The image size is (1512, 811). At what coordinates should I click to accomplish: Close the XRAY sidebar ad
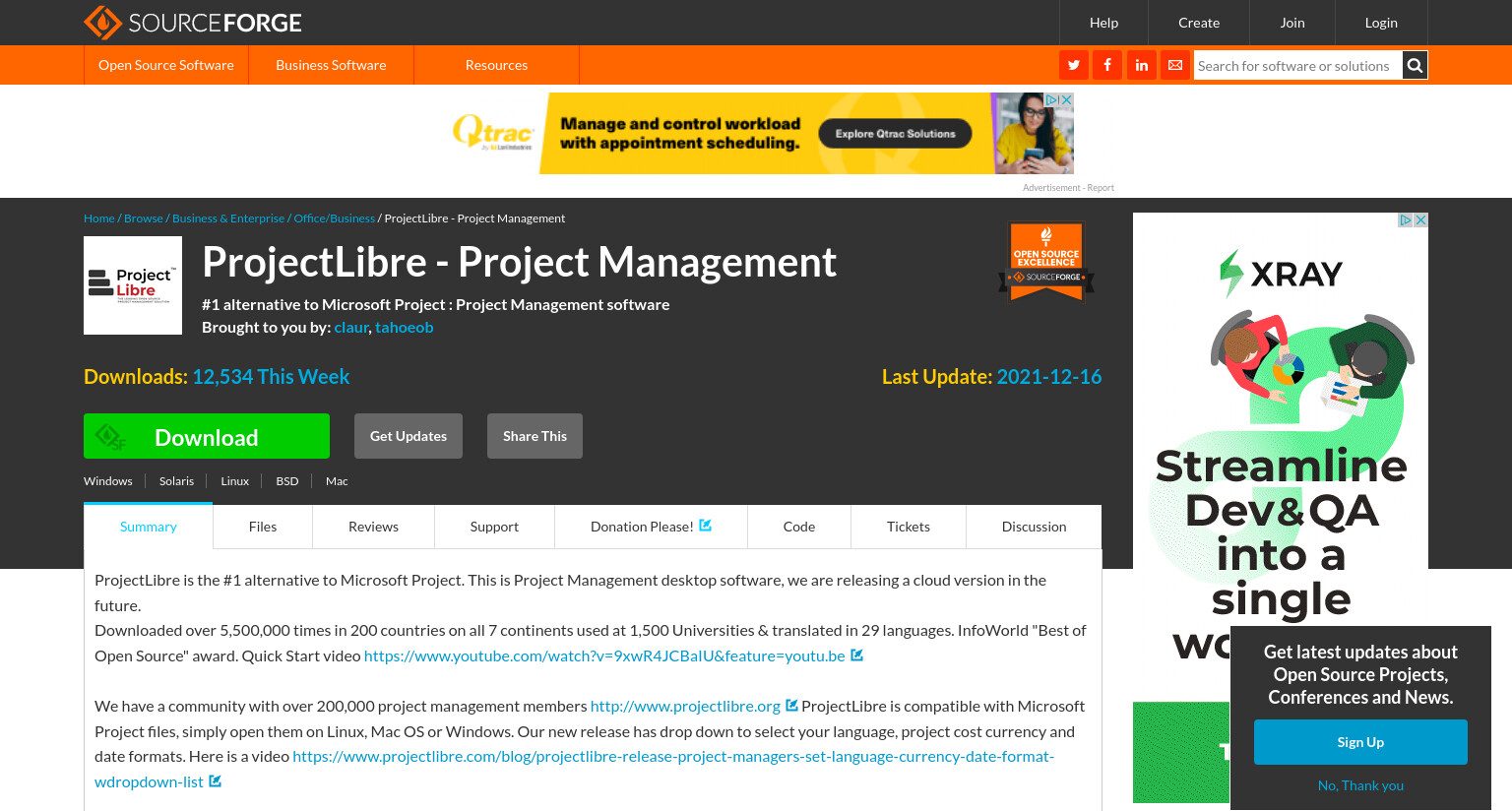pyautogui.click(x=1420, y=220)
